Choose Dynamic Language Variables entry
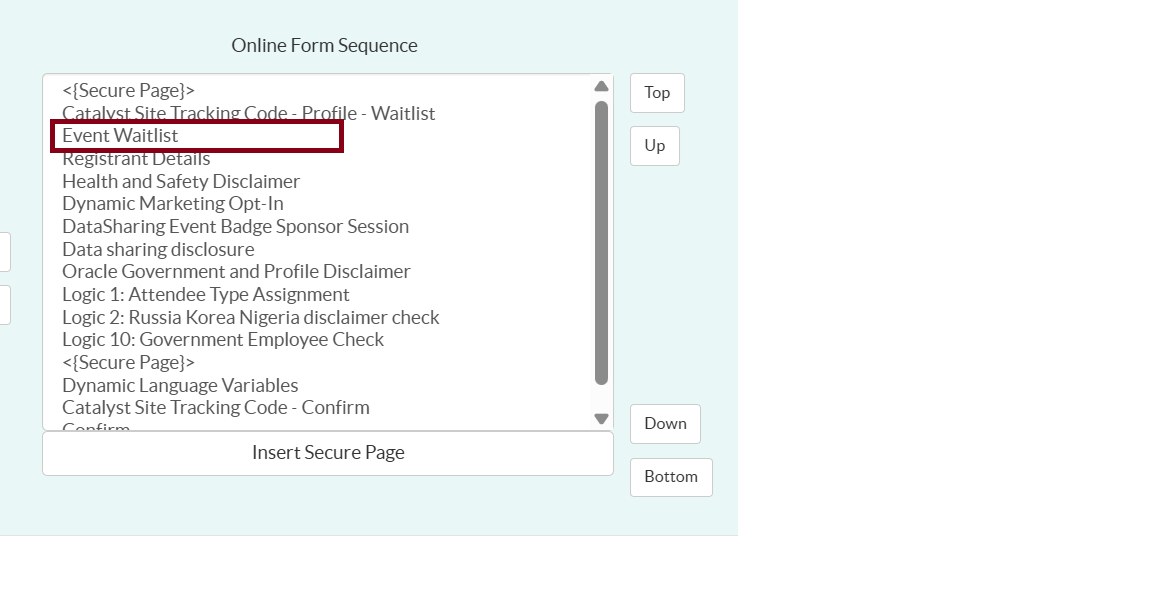The width and height of the screenshot is (1173, 591). (180, 386)
